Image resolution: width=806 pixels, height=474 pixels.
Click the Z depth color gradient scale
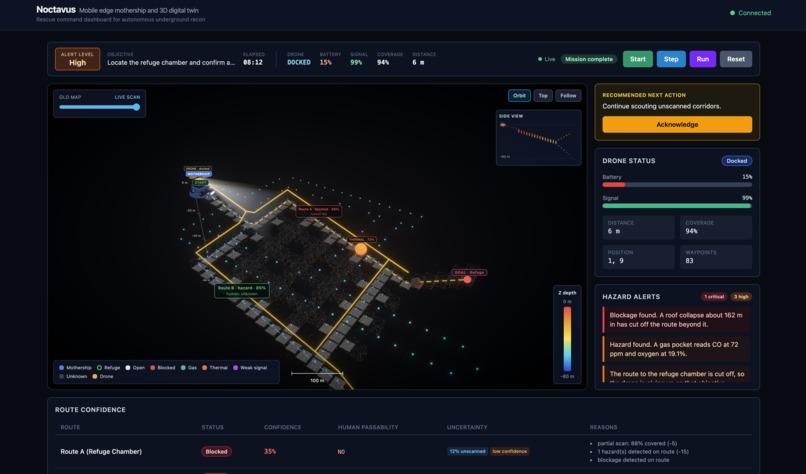tap(567, 339)
